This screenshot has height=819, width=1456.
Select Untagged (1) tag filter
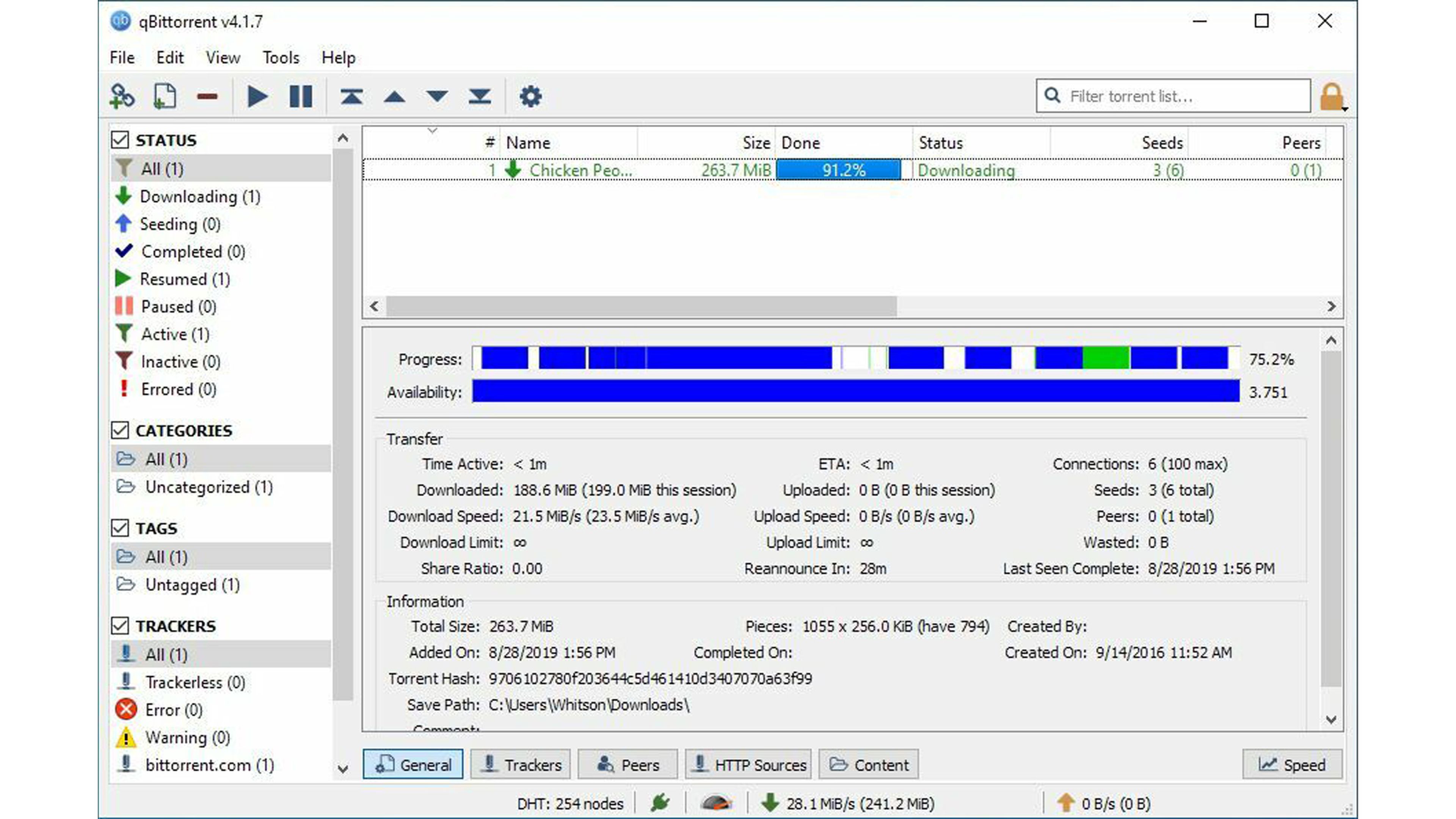(x=221, y=585)
